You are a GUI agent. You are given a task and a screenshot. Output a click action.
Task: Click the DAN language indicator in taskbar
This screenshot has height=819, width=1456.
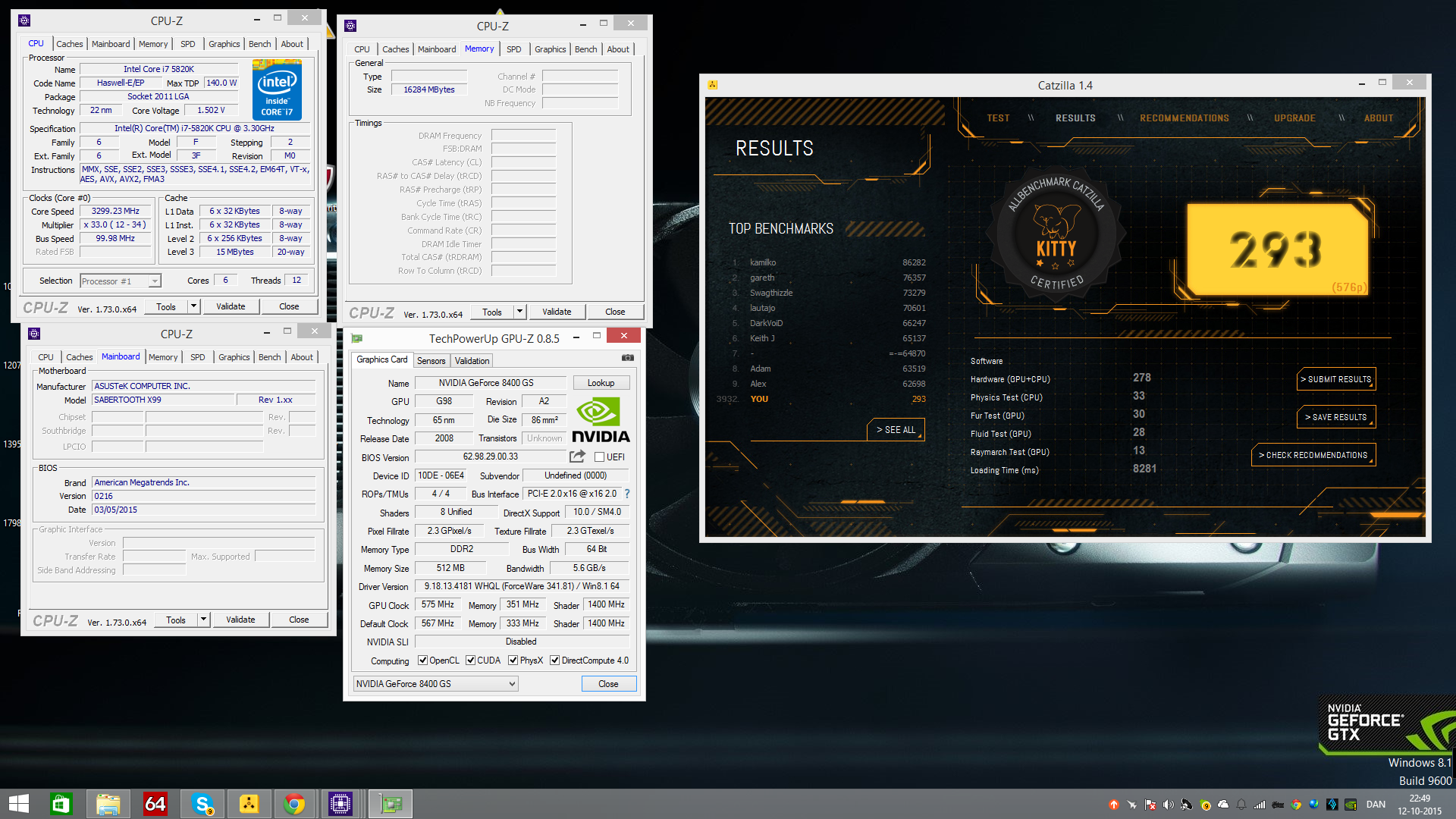pos(1376,805)
